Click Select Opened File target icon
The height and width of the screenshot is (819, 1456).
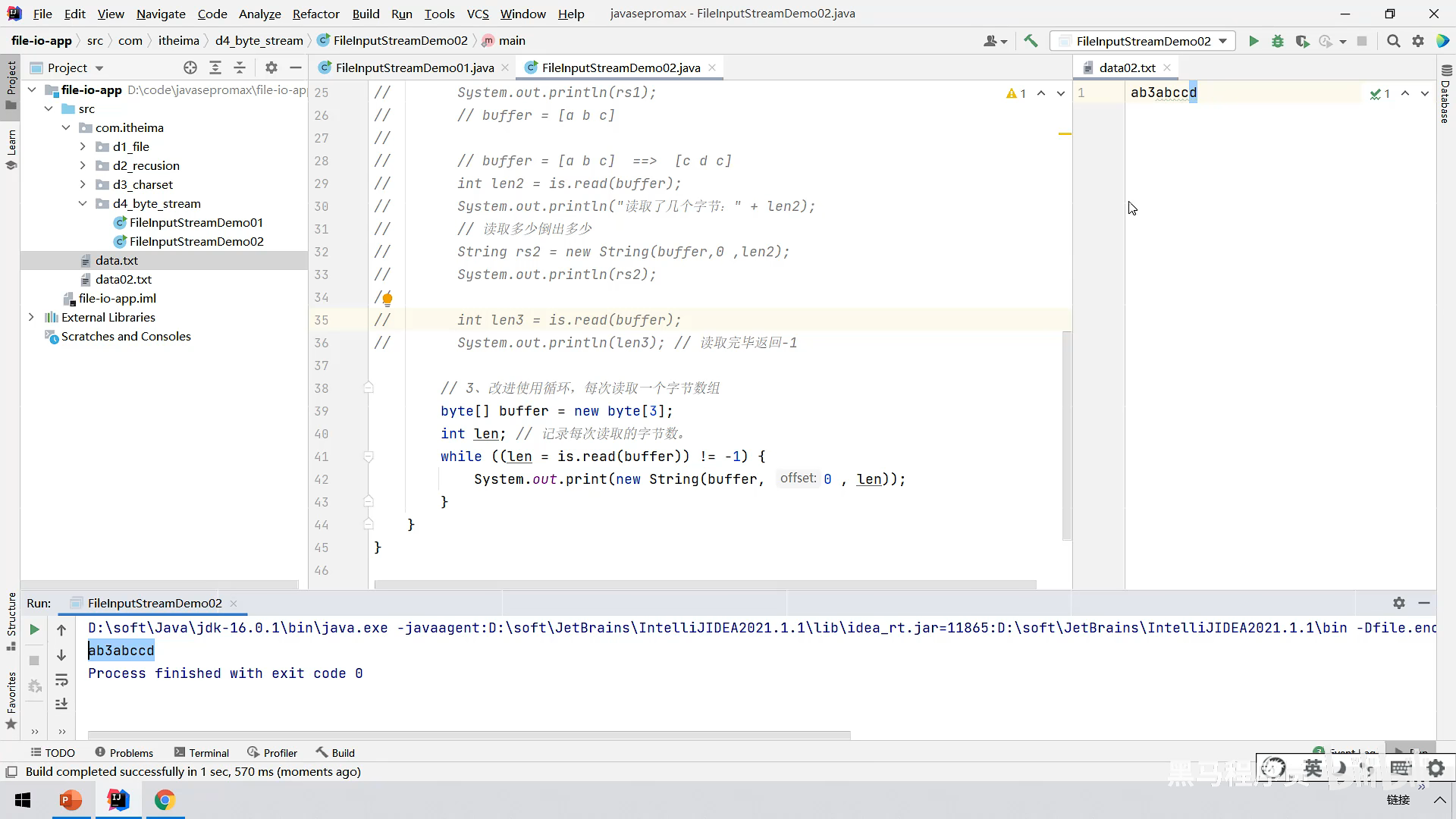(x=190, y=67)
